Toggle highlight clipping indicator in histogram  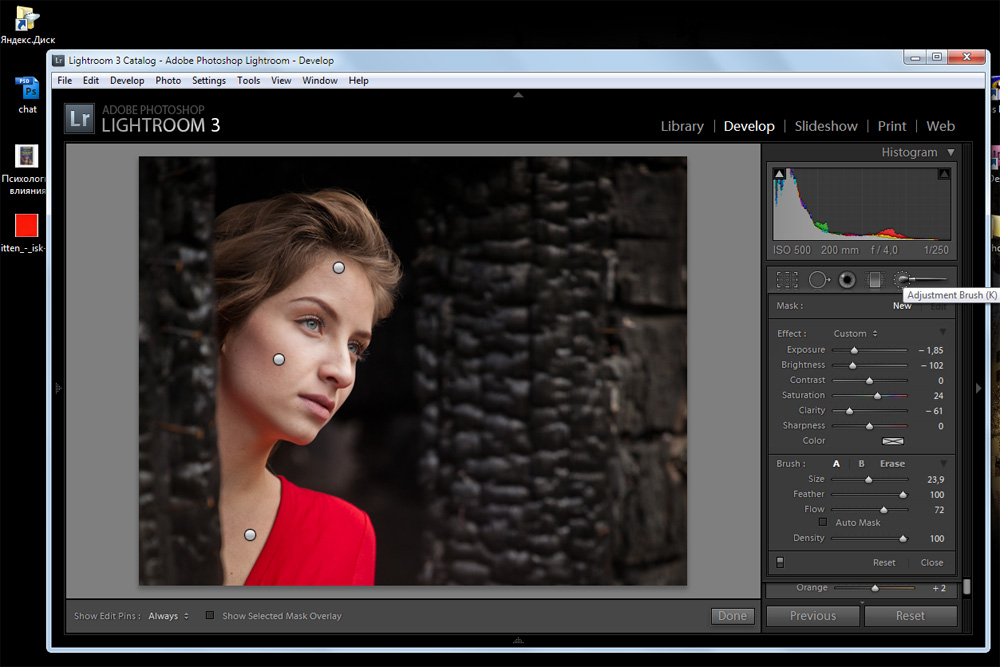[944, 173]
